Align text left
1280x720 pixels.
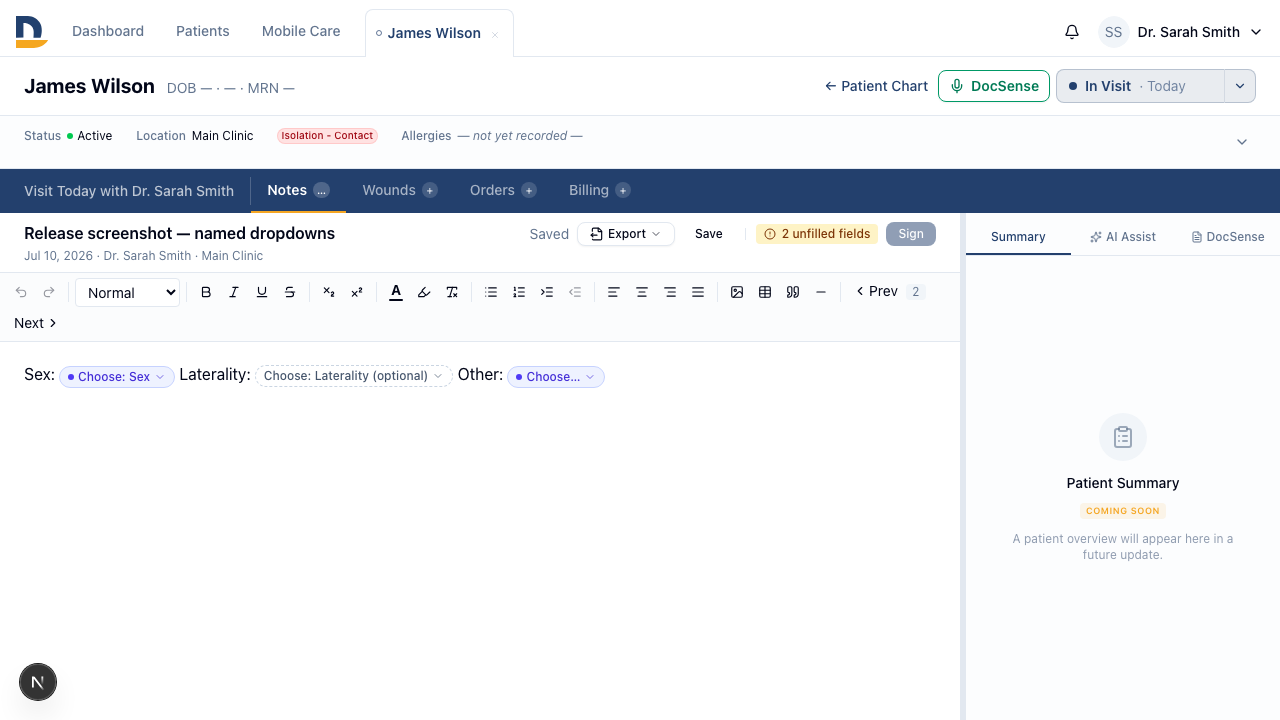point(614,292)
